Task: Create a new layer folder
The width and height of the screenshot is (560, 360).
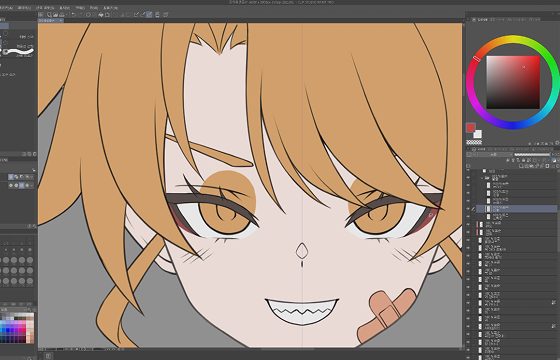Action: (x=531, y=166)
